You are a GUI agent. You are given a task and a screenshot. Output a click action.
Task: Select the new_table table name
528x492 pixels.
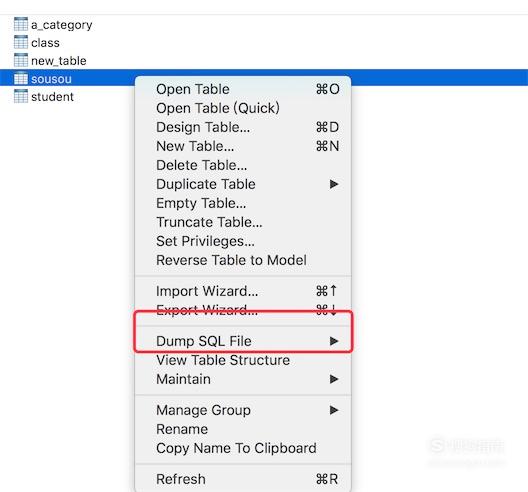click(59, 61)
